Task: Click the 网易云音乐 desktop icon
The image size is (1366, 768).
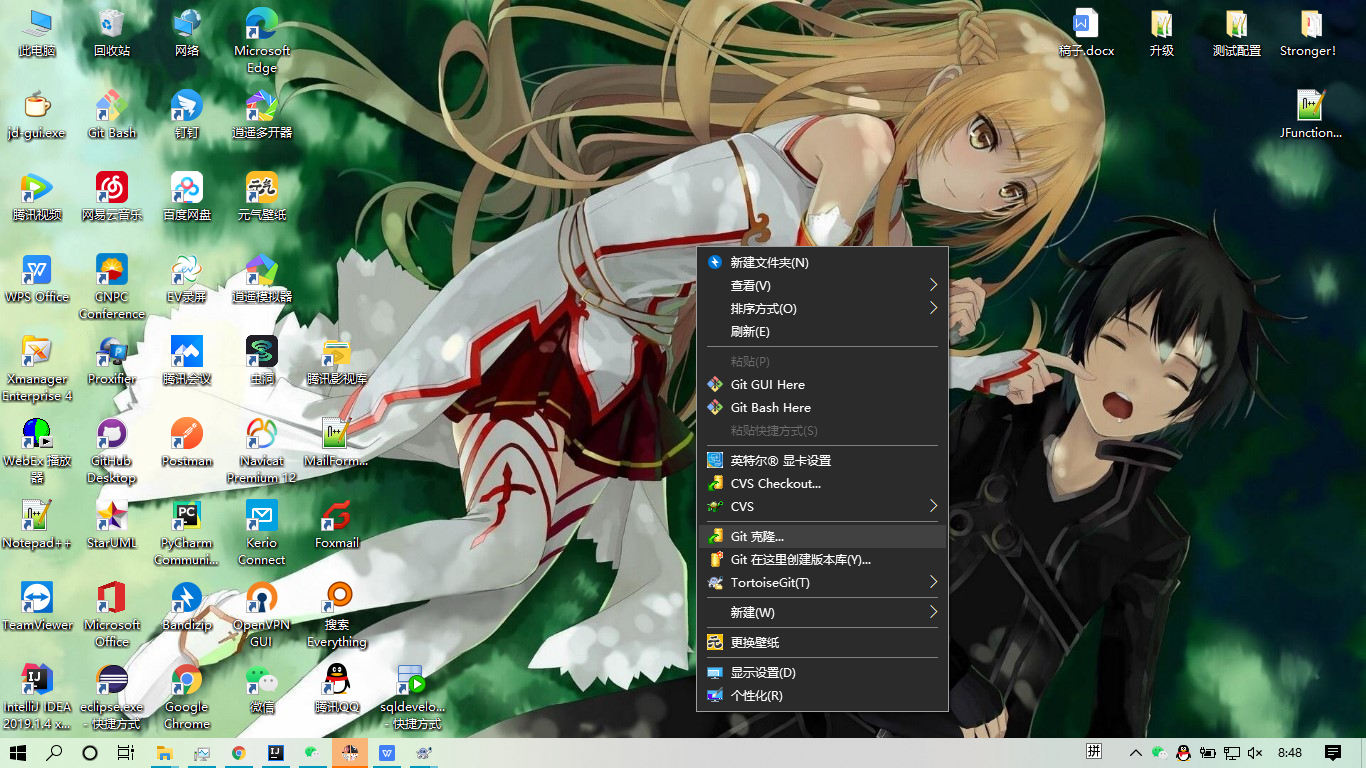Action: pos(112,196)
